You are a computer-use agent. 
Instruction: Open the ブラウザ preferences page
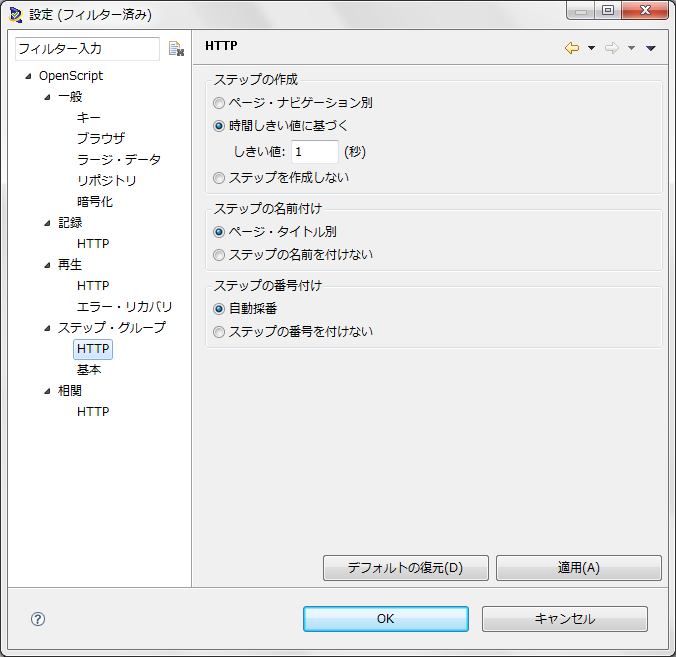pyautogui.click(x=101, y=138)
